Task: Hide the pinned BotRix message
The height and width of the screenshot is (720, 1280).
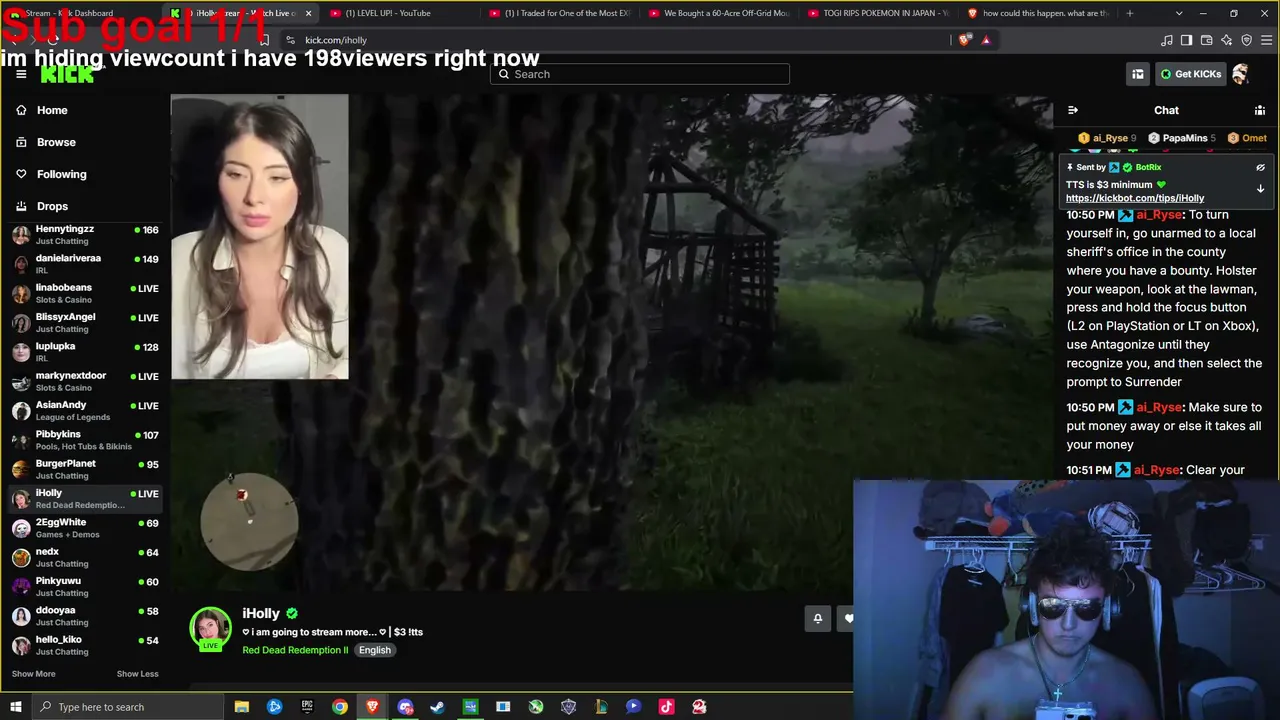Action: tap(1260, 168)
